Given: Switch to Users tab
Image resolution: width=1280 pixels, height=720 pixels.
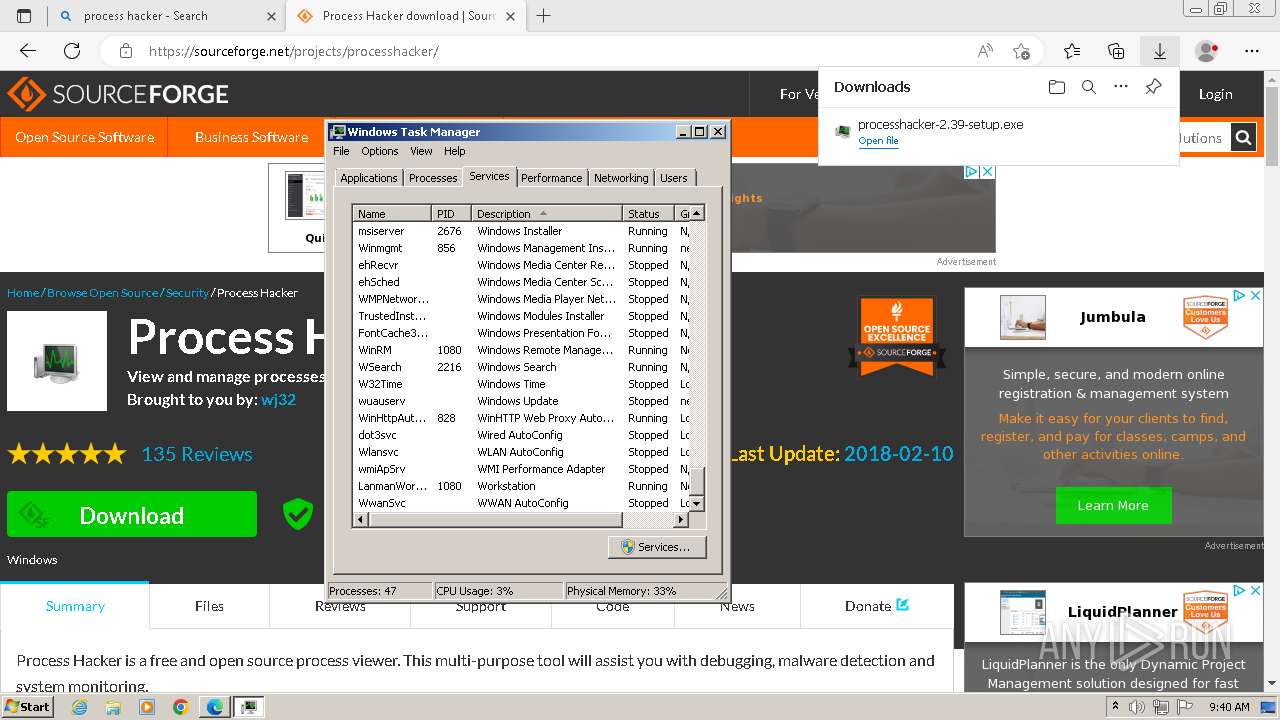Looking at the screenshot, I should 674,178.
